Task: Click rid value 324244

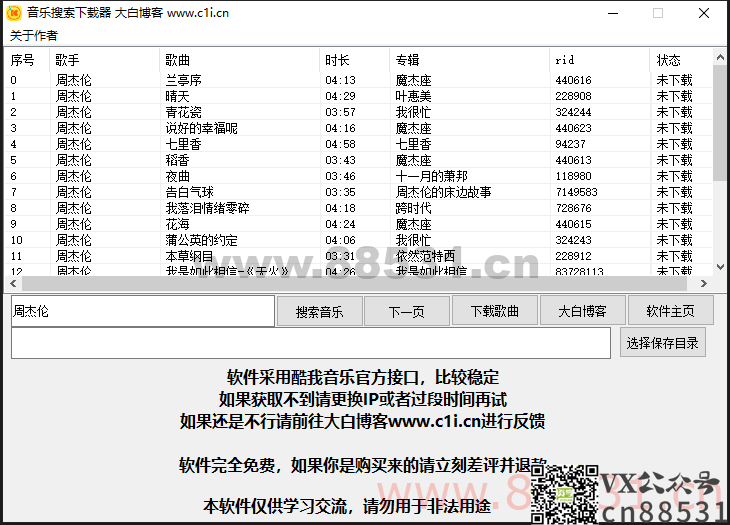Action: (x=573, y=112)
